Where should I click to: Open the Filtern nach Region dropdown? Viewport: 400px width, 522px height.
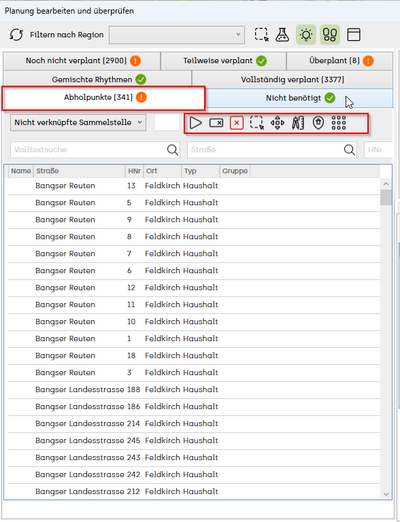[x=177, y=35]
